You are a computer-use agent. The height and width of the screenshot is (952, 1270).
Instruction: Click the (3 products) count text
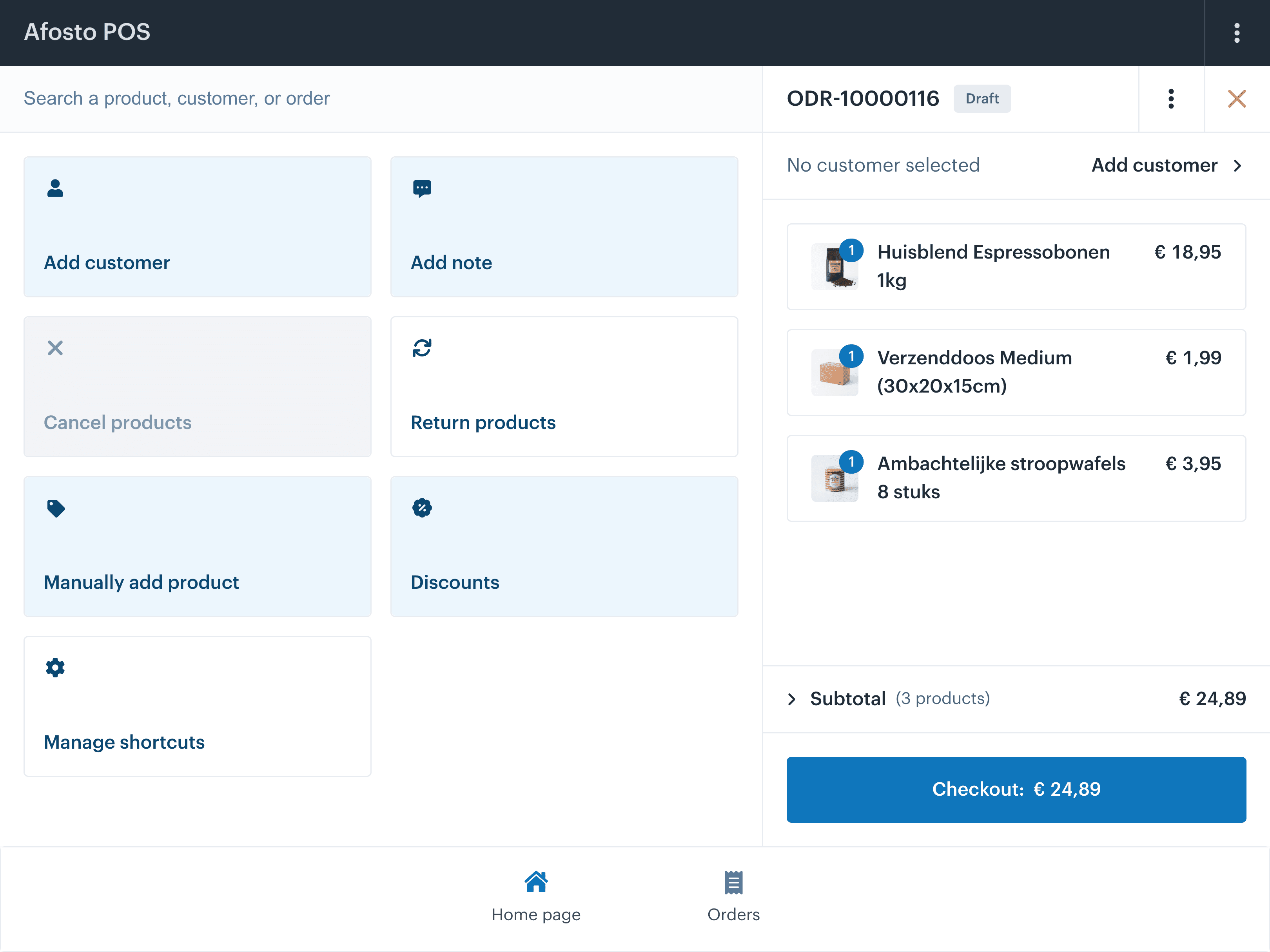(943, 699)
